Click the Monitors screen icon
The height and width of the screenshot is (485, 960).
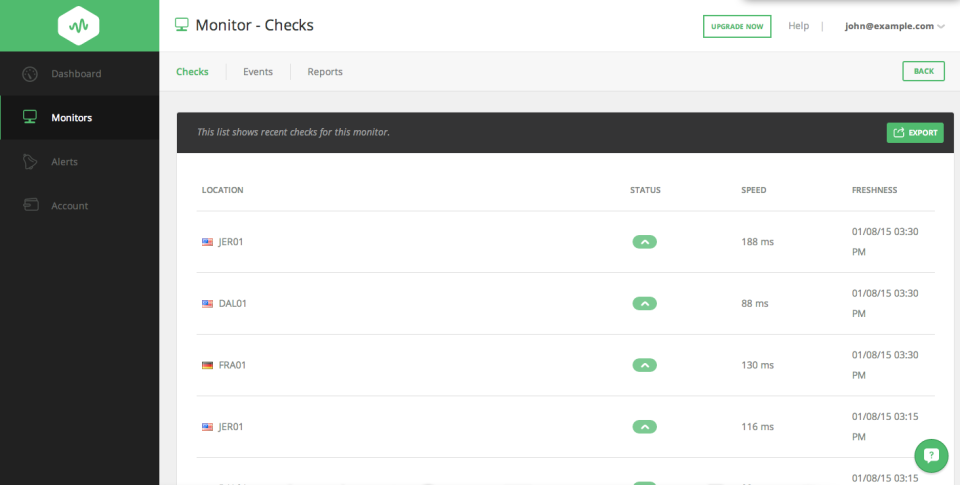click(30, 118)
